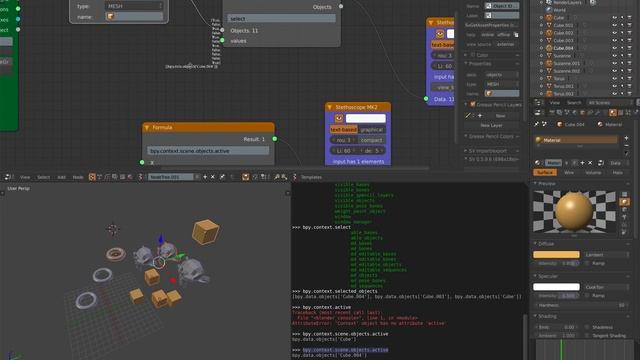Toggle visibility eye for Cube
Viewport: 640px width, 360px height.
pyautogui.click(x=614, y=18)
